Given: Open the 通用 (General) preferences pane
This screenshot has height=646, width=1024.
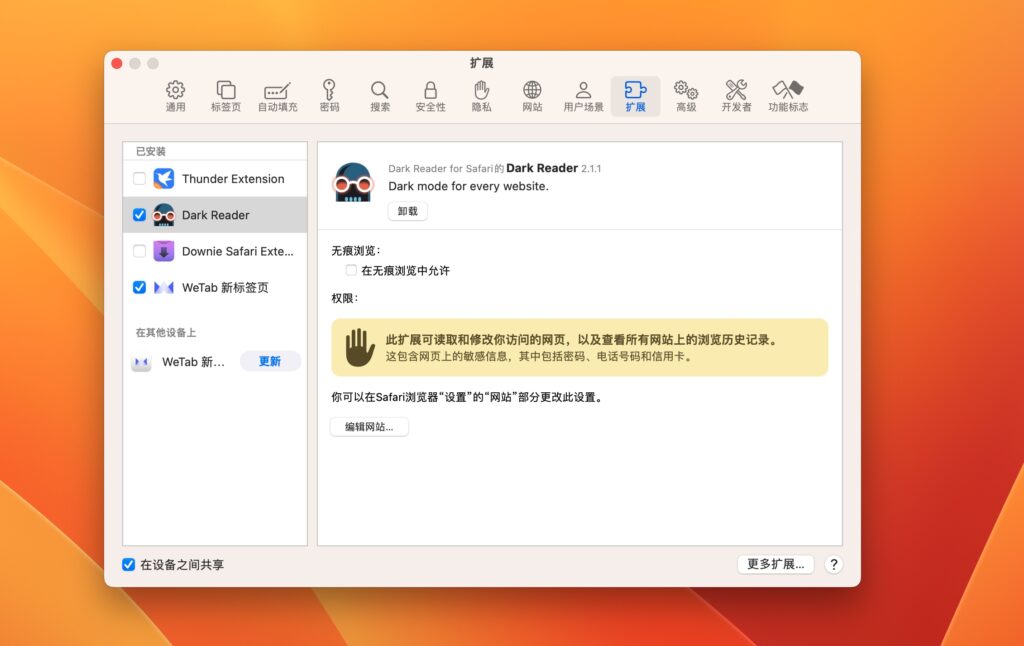Looking at the screenshot, I should pyautogui.click(x=175, y=95).
